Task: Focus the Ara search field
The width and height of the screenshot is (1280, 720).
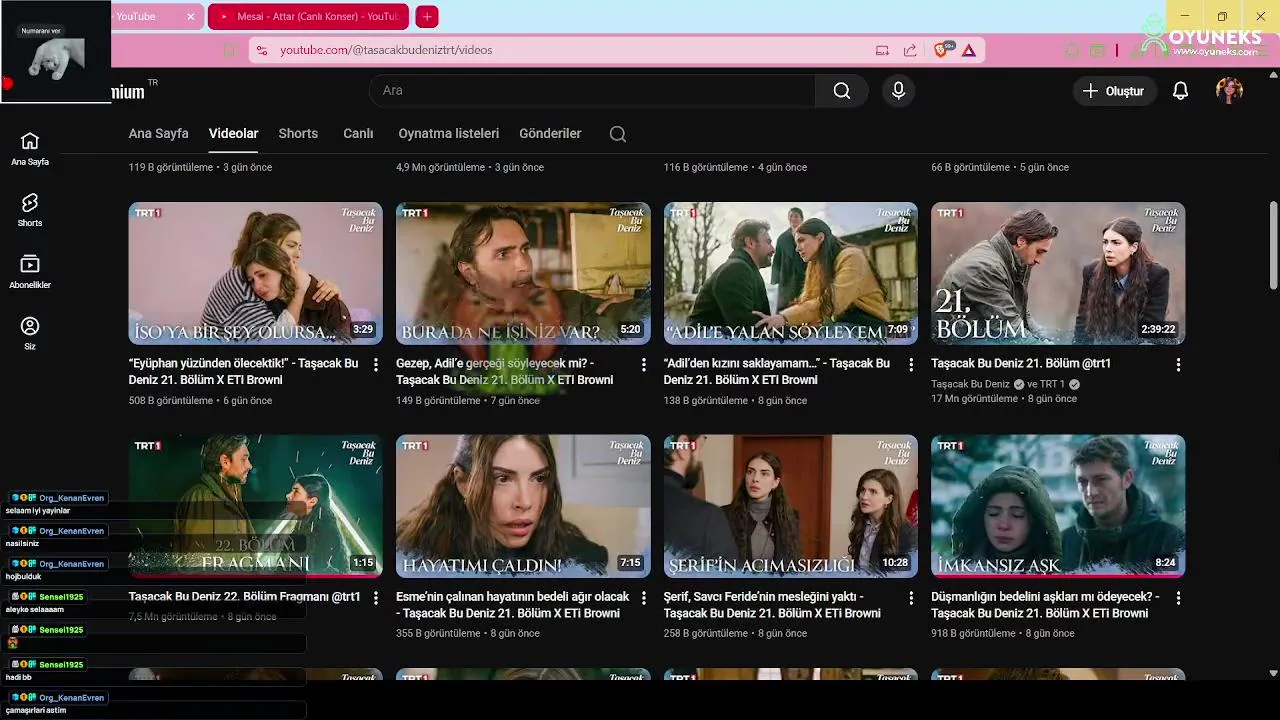Action: coord(592,91)
